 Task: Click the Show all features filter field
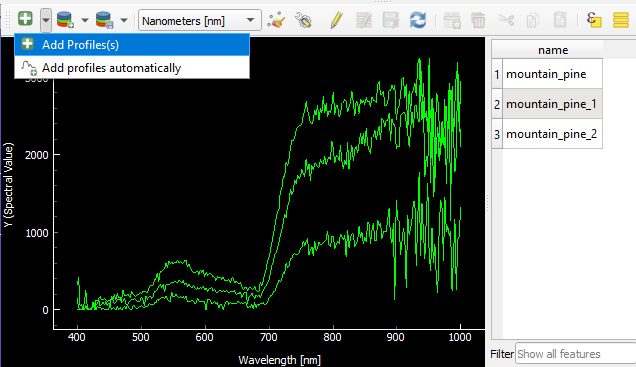click(576, 354)
